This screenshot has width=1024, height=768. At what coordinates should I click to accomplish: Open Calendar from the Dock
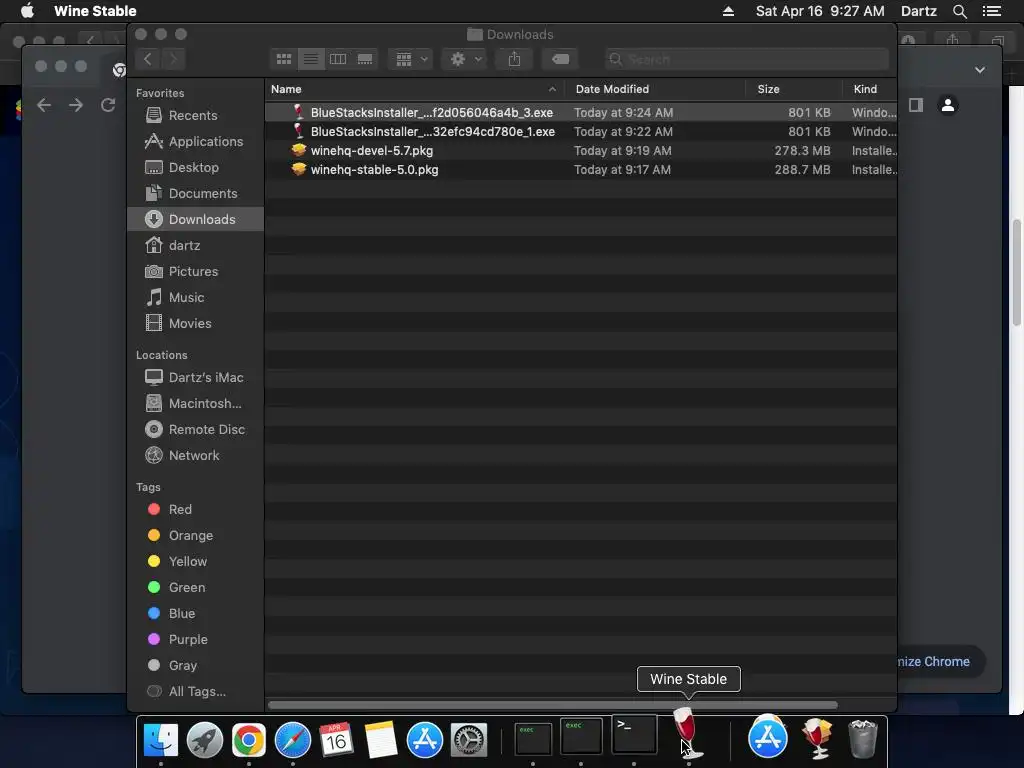pos(336,740)
